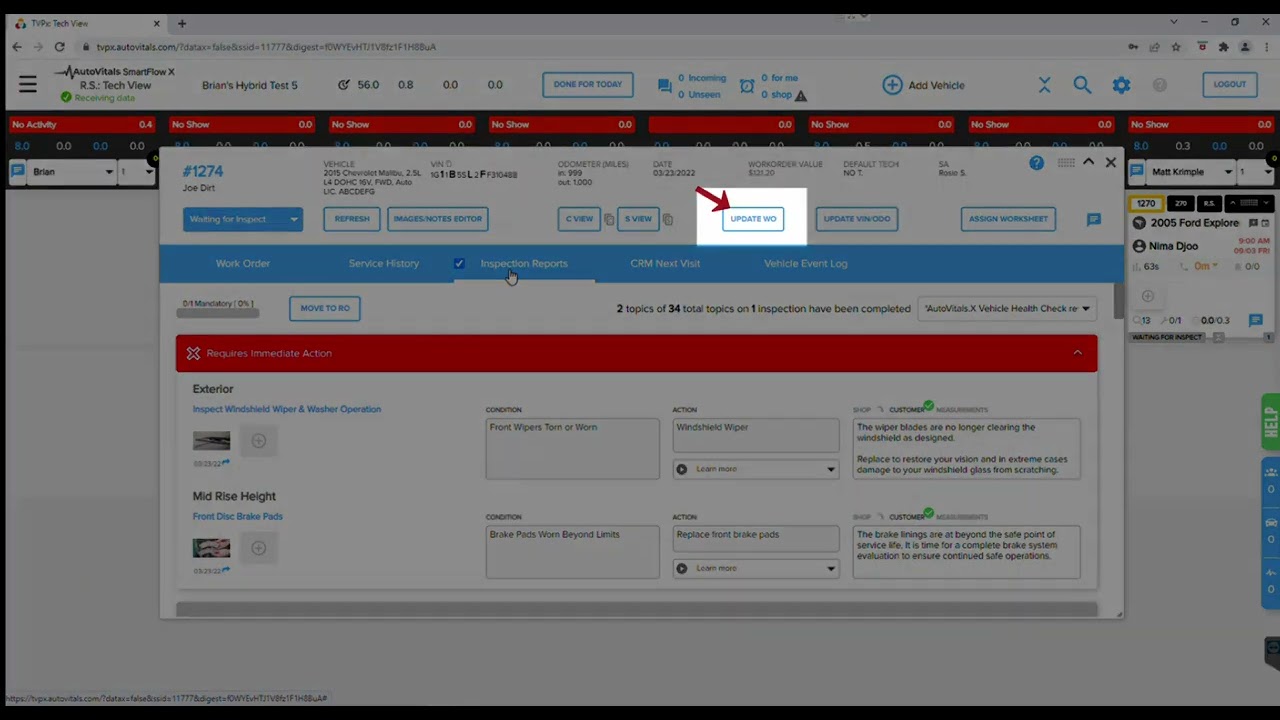Select the TVPx Tech View browser tab
1280x720 pixels.
pos(88,23)
